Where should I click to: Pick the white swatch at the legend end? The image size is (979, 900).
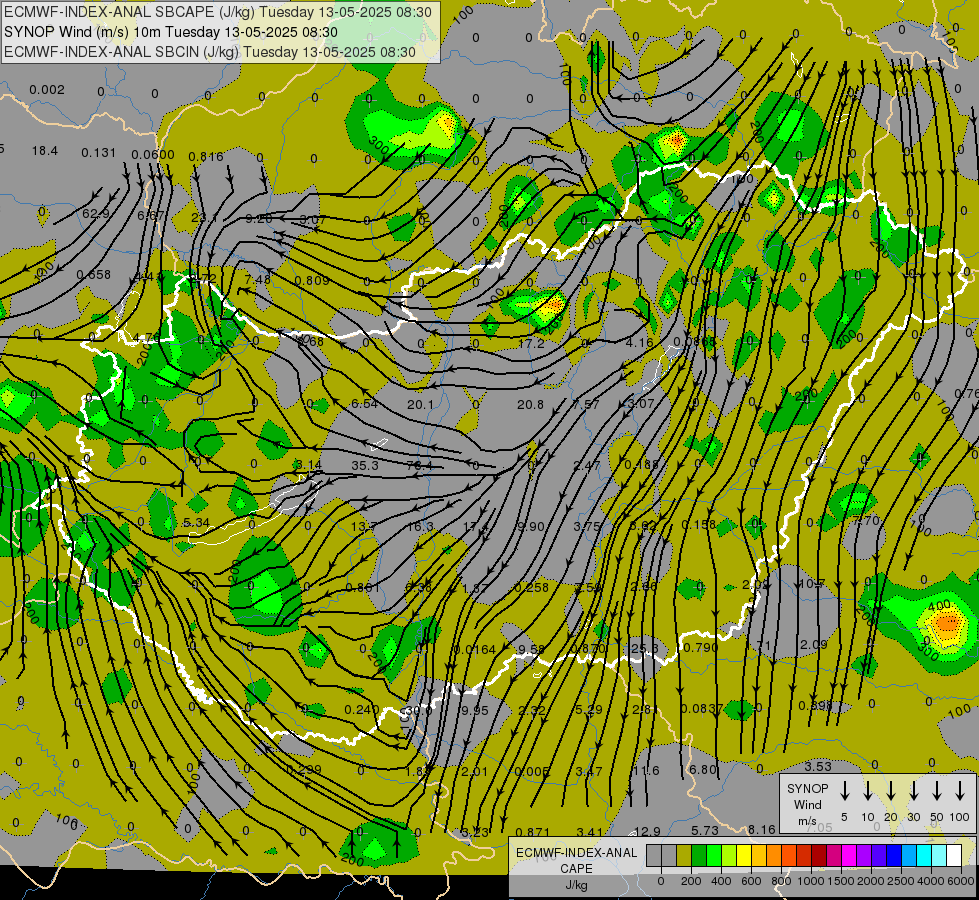pyautogui.click(x=954, y=856)
